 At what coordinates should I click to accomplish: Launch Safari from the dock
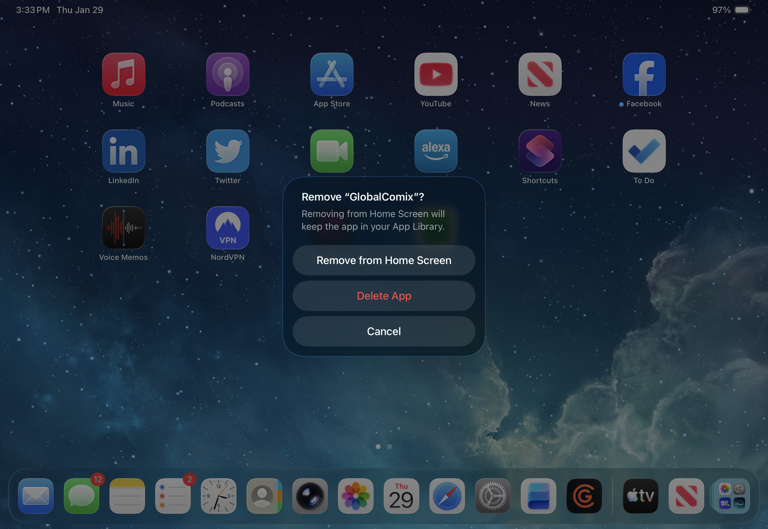click(x=447, y=496)
